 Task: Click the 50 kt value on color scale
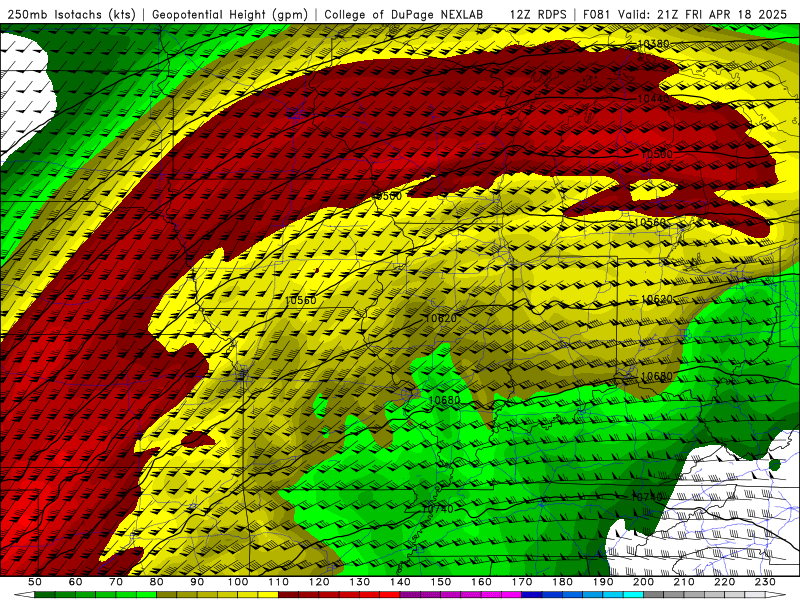[35, 582]
